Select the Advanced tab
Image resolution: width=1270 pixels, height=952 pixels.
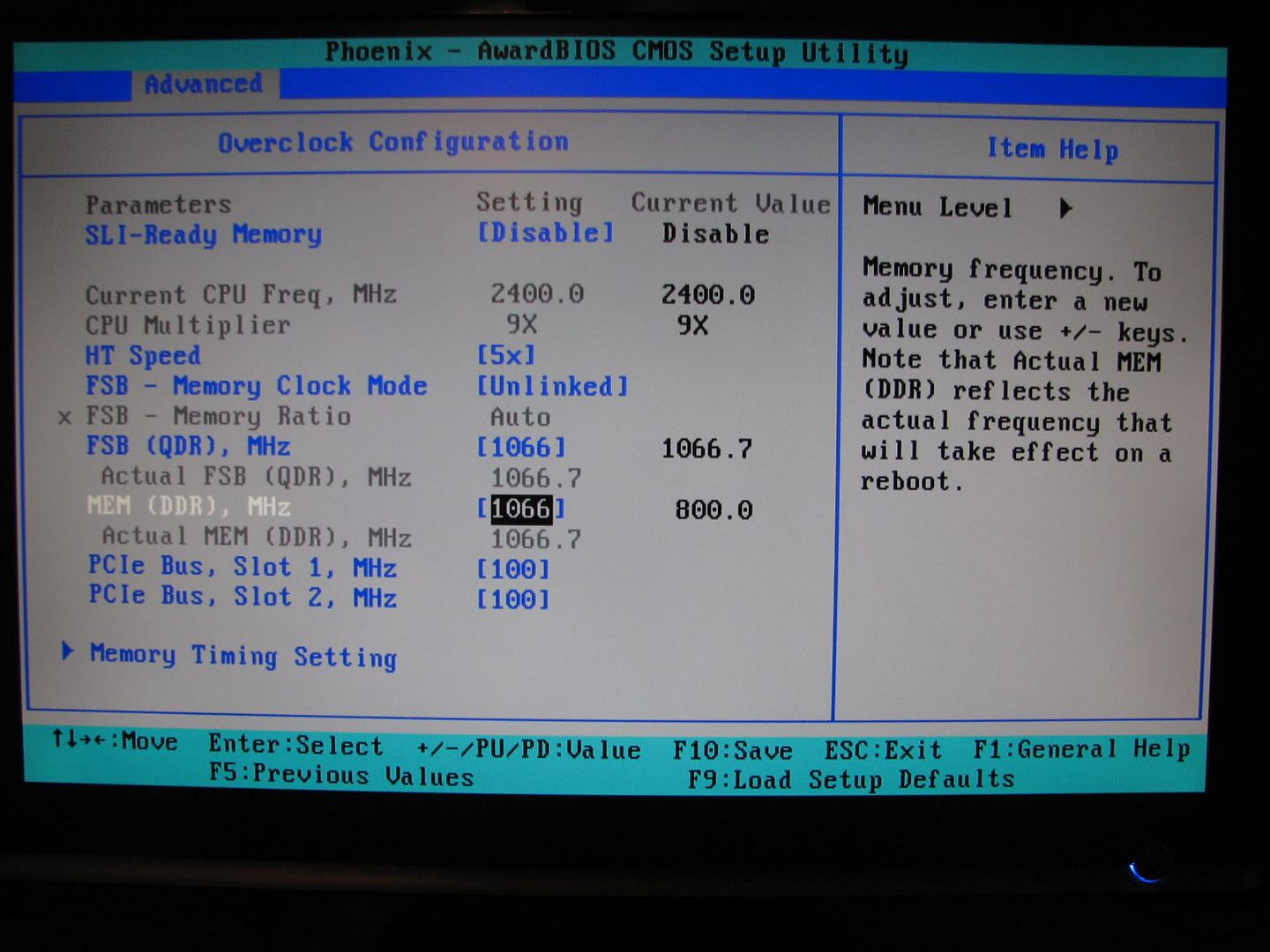point(204,85)
